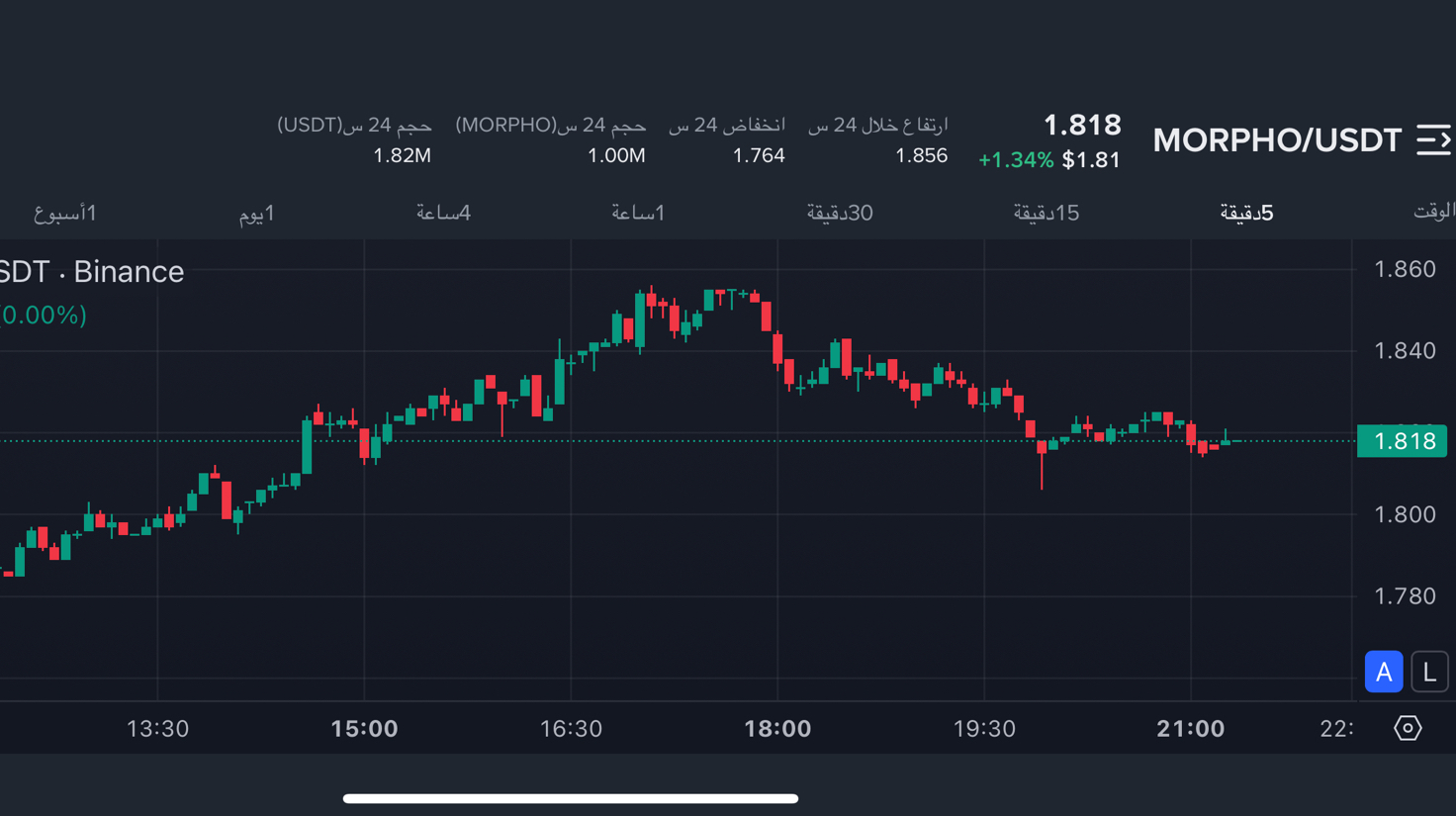The image size is (1456, 816).
Task: Select the 1 day timeframe tab
Action: click(257, 214)
